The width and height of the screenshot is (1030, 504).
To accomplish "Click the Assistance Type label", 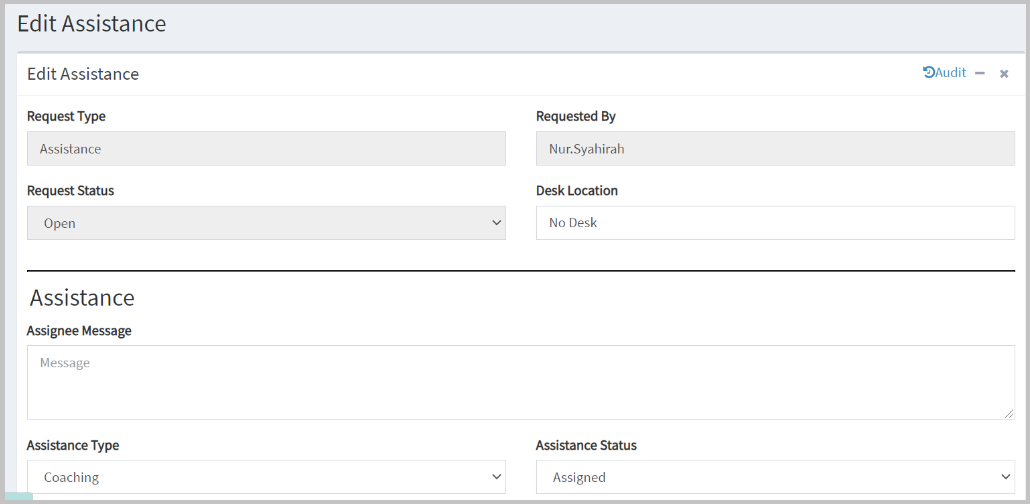I will coord(73,445).
